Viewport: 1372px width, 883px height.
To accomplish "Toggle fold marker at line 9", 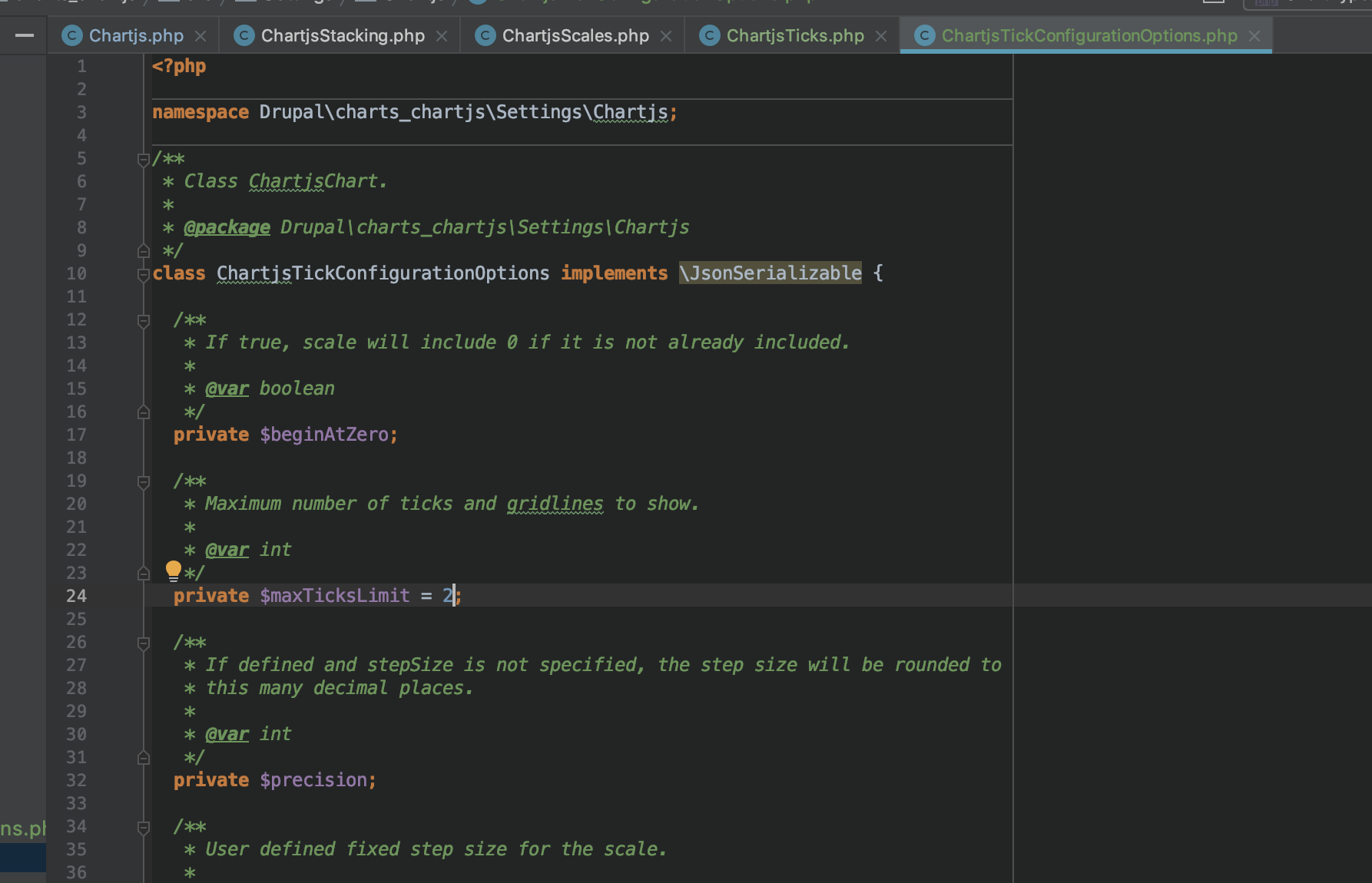I will [143, 251].
